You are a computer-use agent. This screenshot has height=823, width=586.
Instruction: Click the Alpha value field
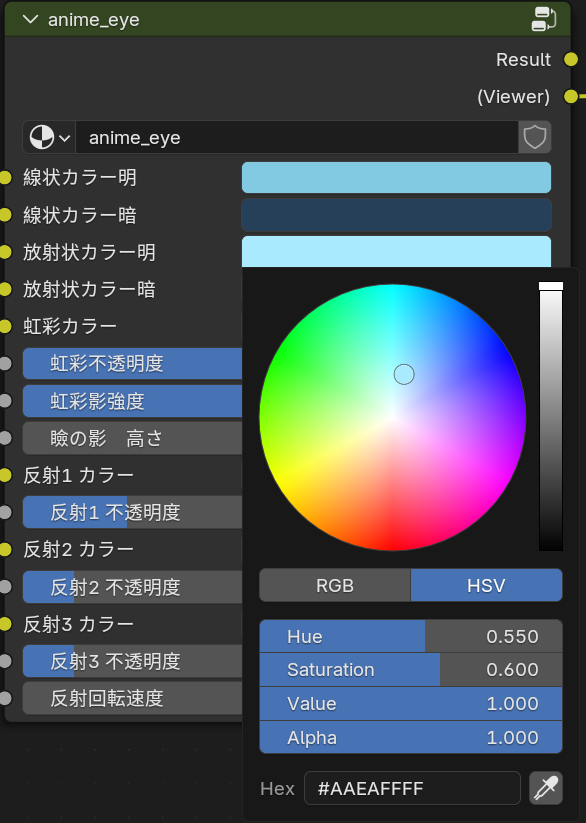tap(411, 737)
